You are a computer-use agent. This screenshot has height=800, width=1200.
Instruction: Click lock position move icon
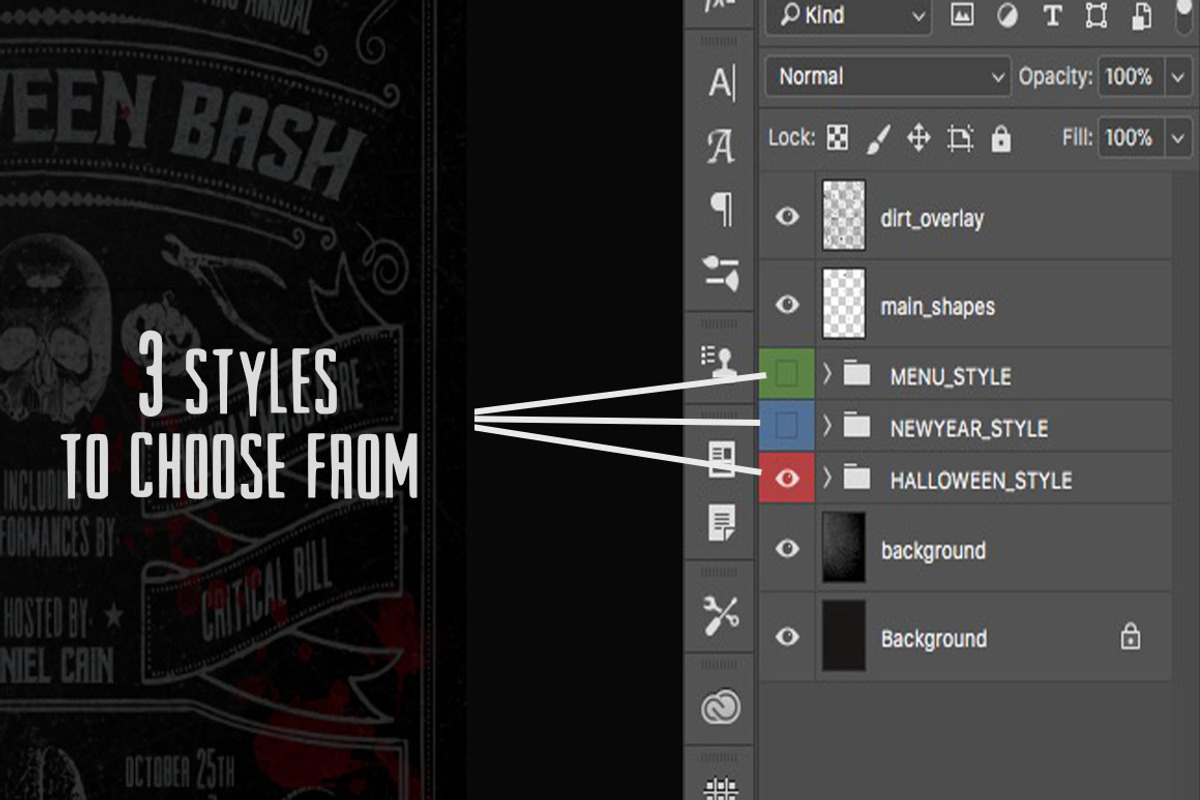(x=918, y=138)
